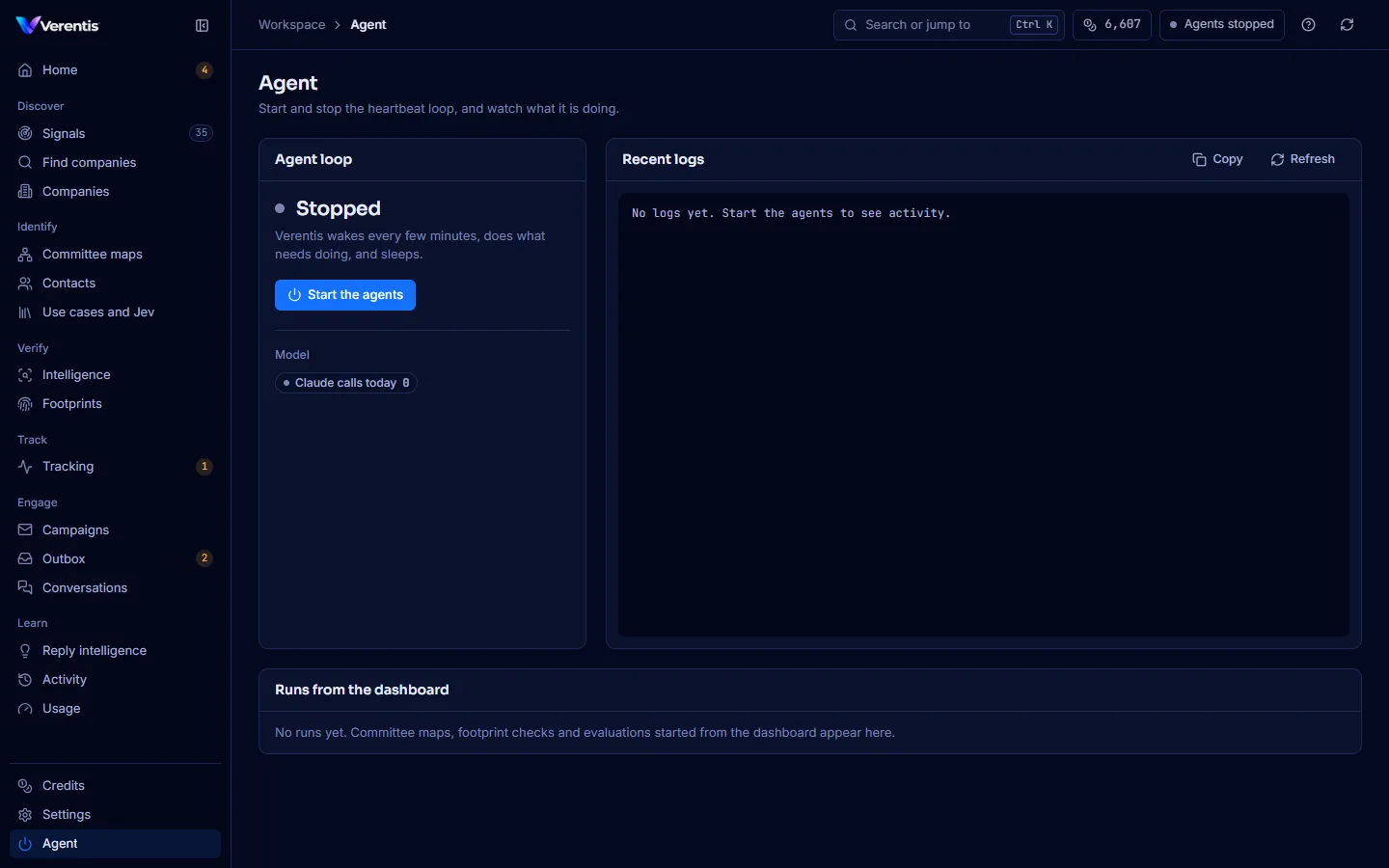Go to Find companies
Screen dimensions: 1389x868
pos(115,162)
